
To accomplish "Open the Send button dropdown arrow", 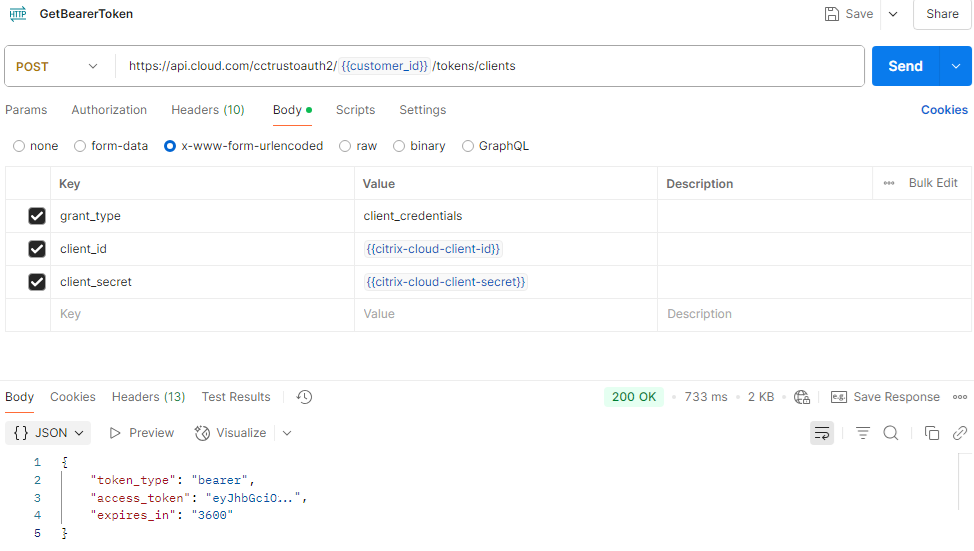I will 955,66.
